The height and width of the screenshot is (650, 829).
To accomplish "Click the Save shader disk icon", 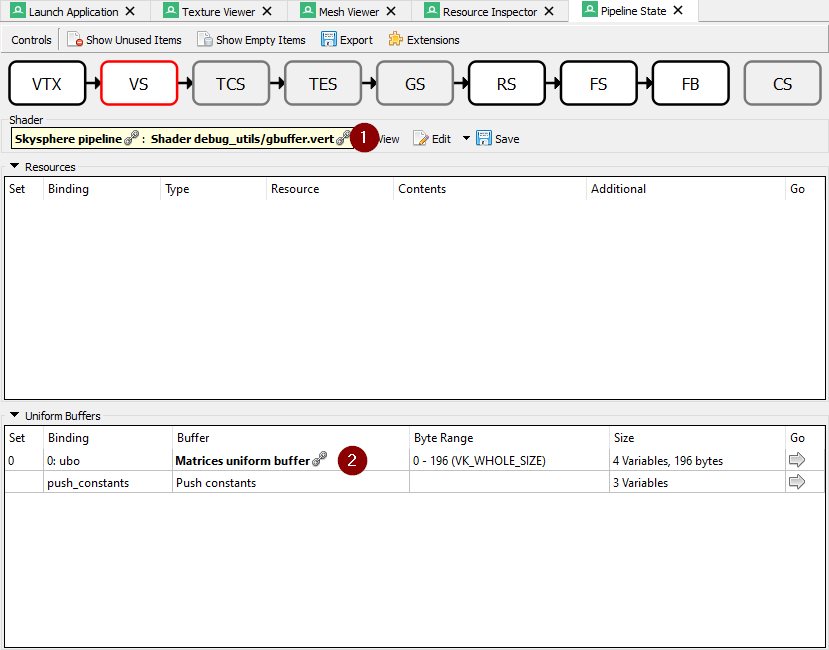I will (x=484, y=139).
